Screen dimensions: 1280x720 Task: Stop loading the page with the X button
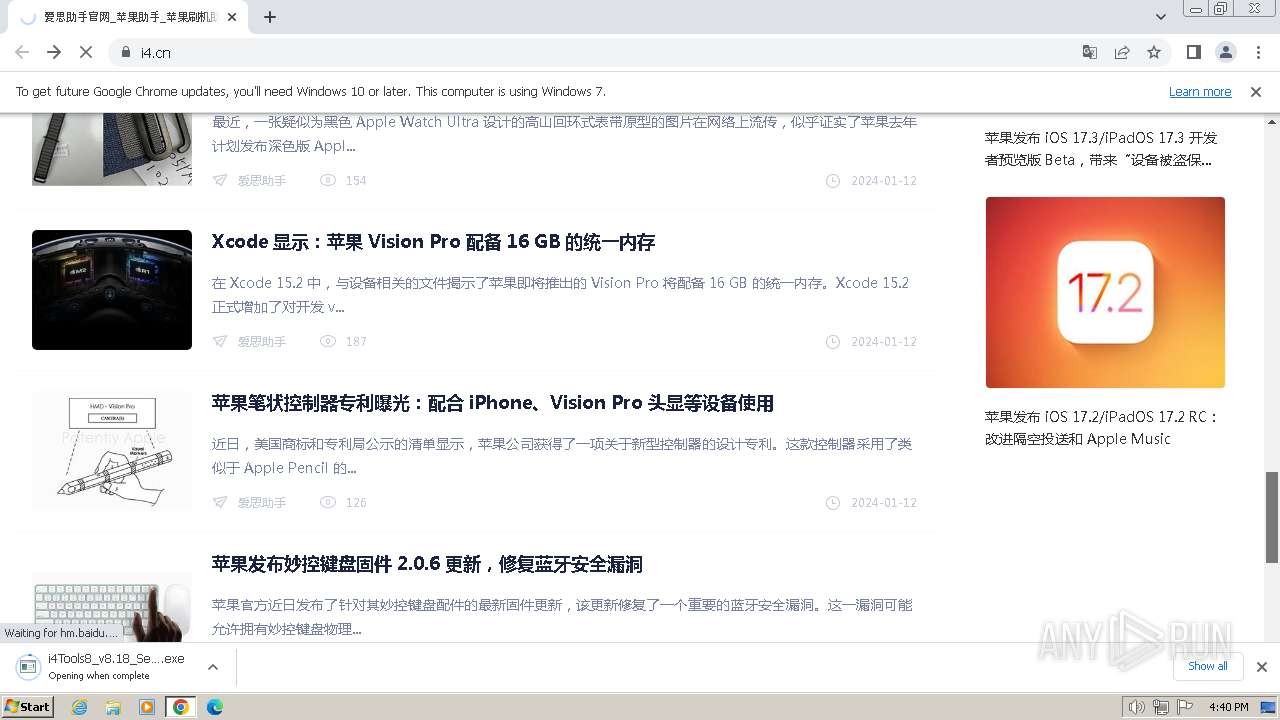(86, 52)
